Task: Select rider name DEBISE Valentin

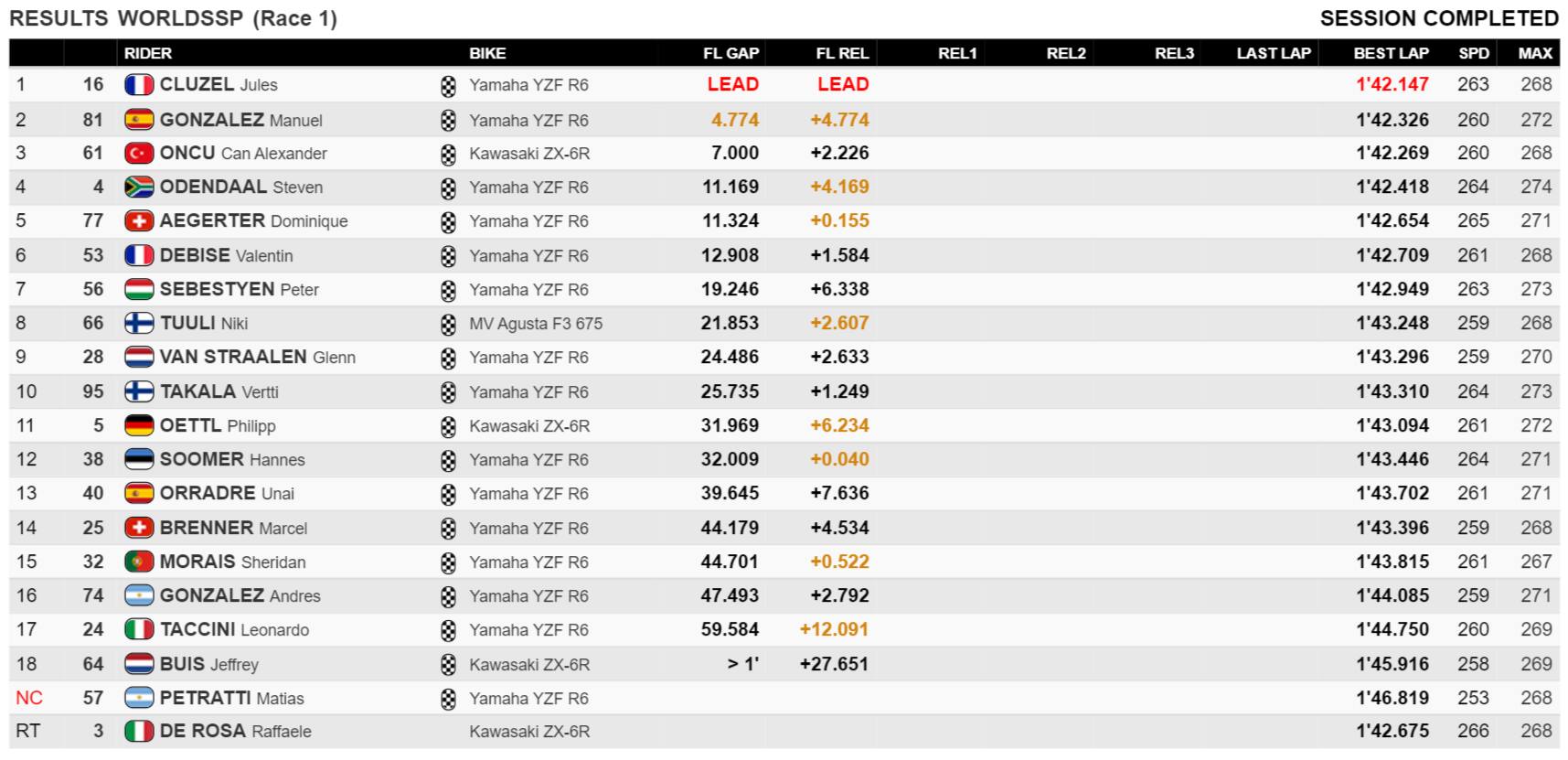Action: coord(226,255)
